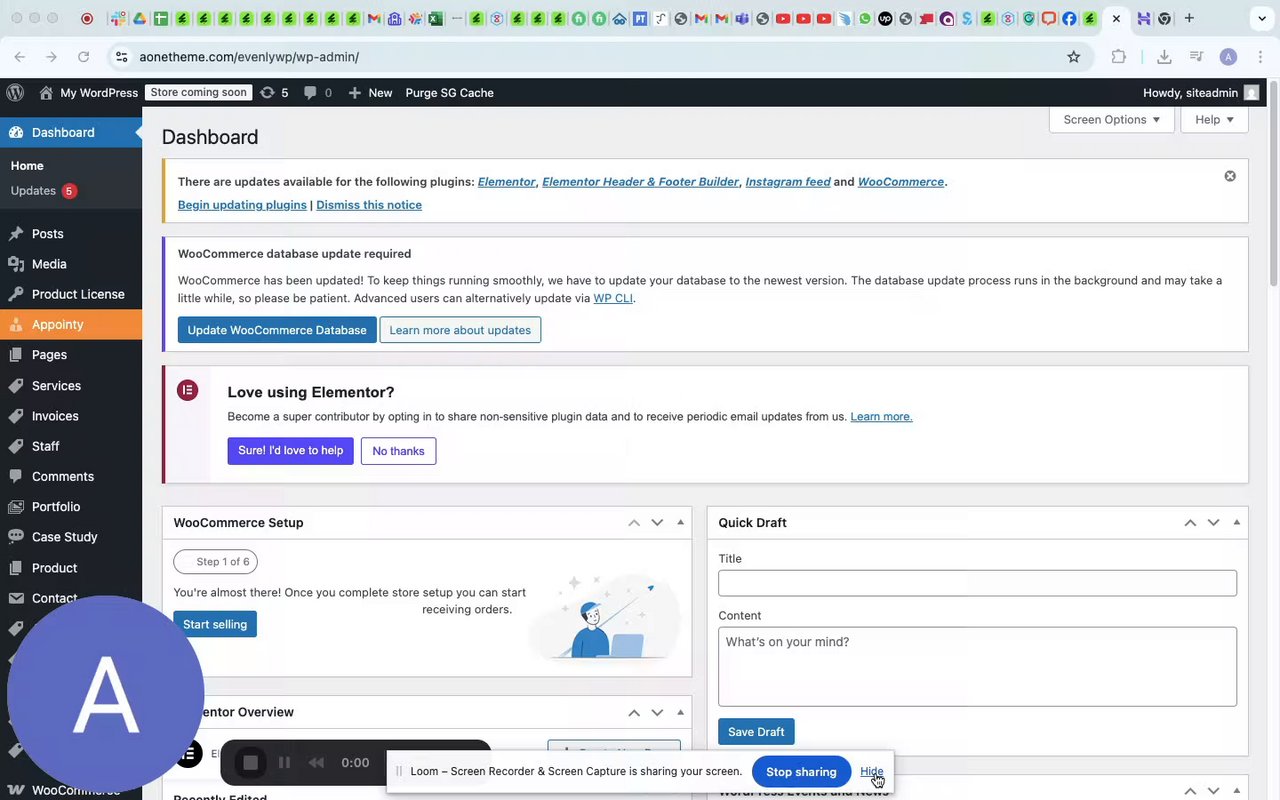Open Comments sidebar item
The height and width of the screenshot is (800, 1280).
[71, 476]
